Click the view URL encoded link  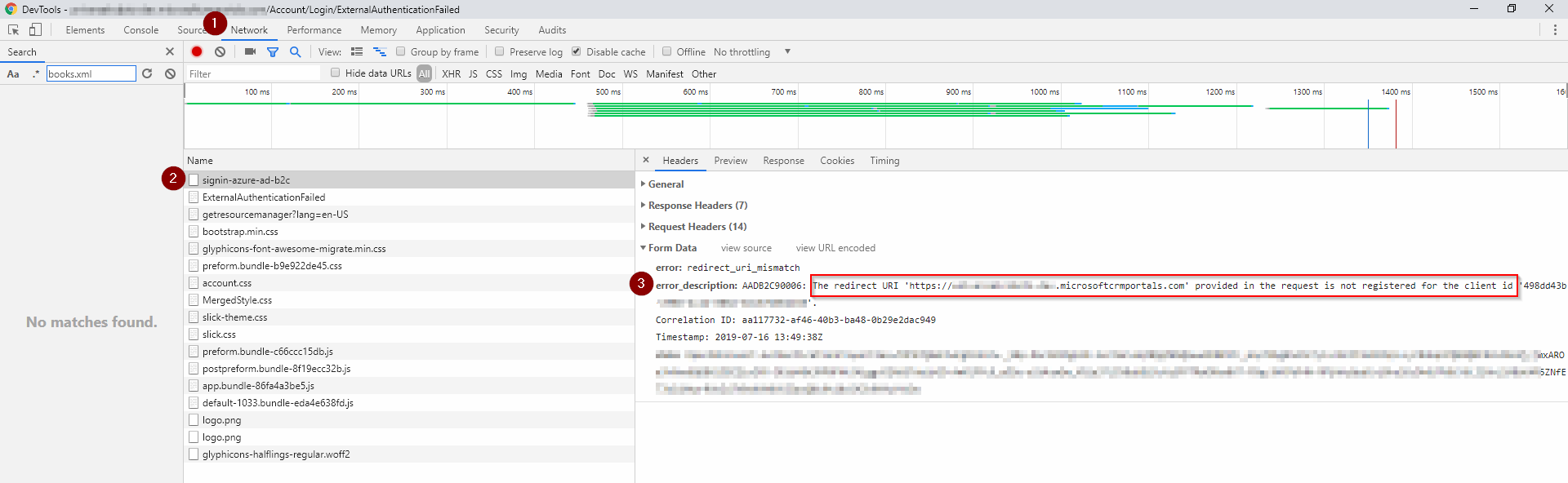(x=835, y=248)
